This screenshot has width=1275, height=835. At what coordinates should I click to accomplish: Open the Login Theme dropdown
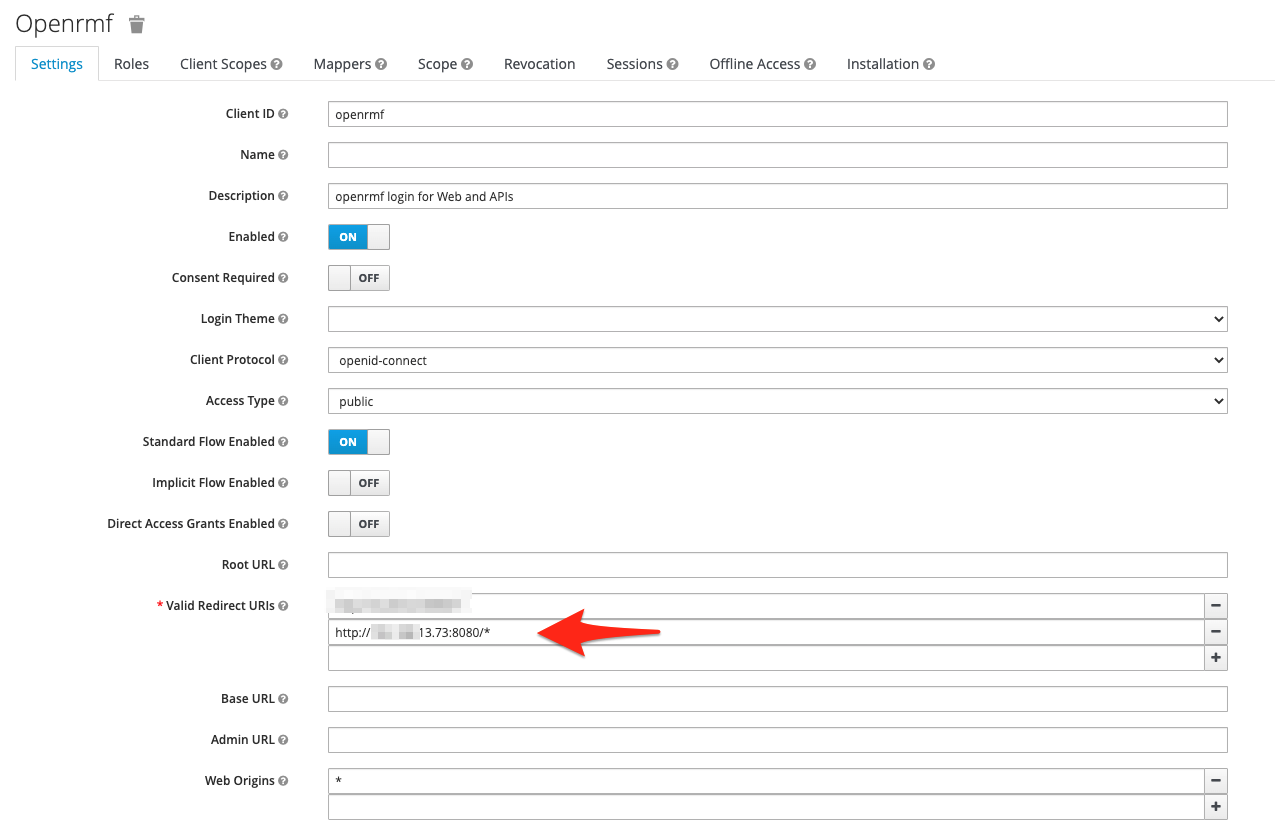[x=778, y=318]
